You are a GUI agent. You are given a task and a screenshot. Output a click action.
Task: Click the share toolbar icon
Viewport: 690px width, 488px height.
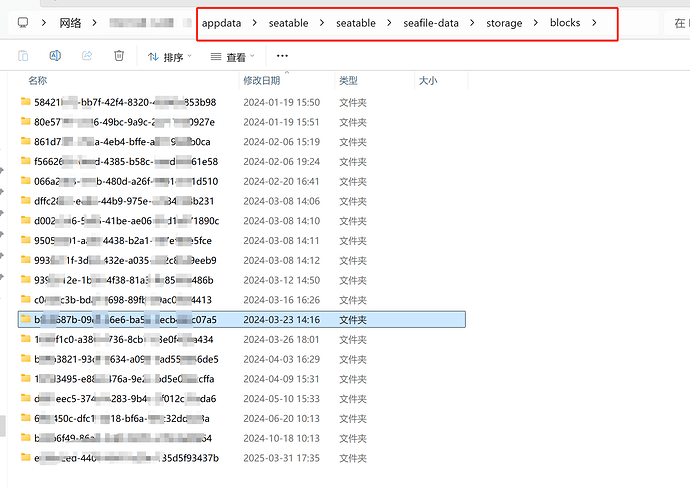[87, 56]
